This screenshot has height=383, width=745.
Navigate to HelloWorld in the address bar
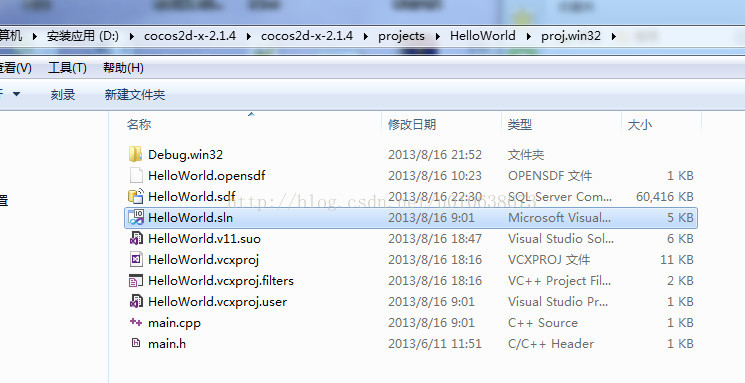point(483,36)
